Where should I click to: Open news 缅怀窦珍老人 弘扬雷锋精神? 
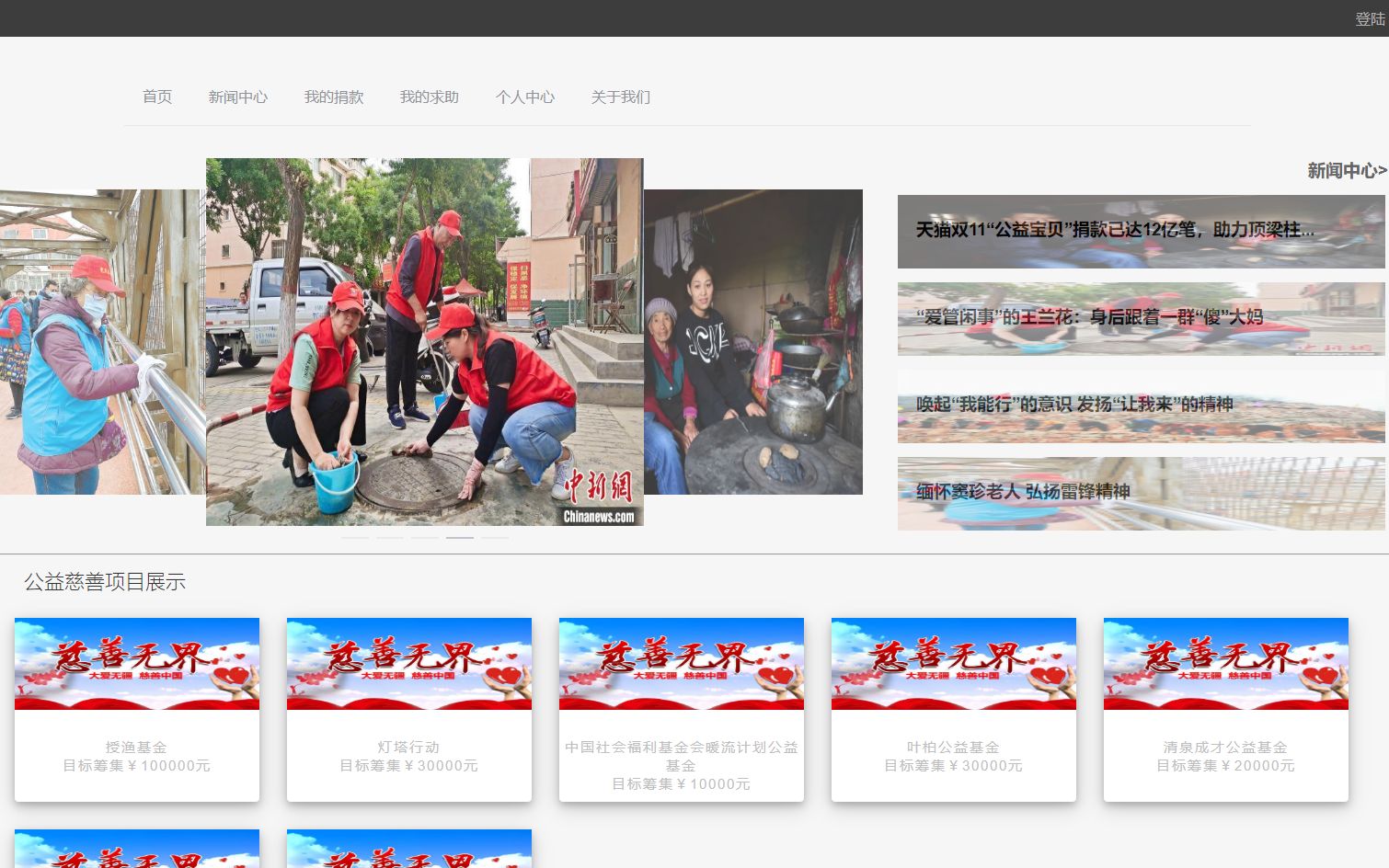pyautogui.click(x=1141, y=493)
